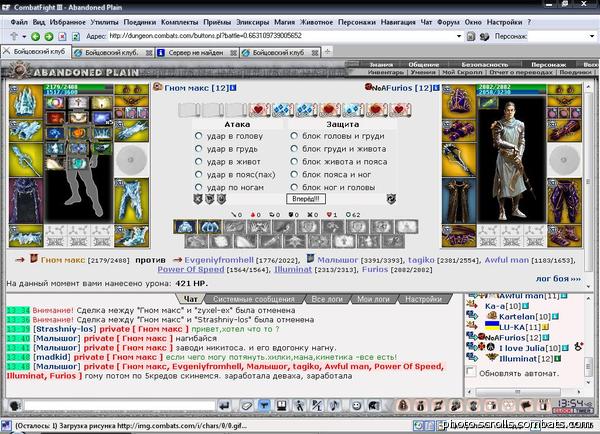Open the Инвентарь game menu link
600x434 pixels.
(386, 72)
